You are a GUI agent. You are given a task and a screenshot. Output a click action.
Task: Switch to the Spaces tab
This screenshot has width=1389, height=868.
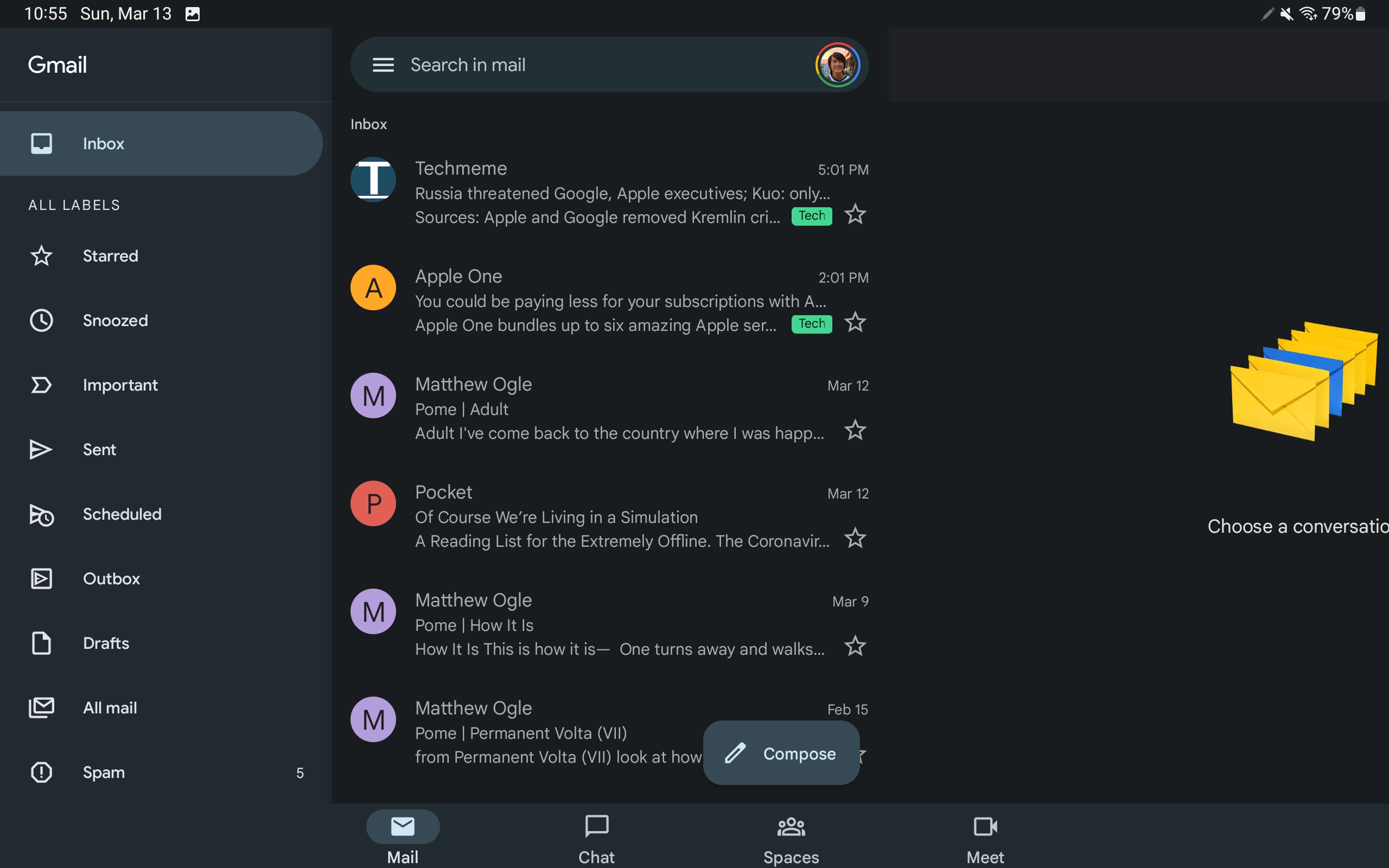[791, 839]
